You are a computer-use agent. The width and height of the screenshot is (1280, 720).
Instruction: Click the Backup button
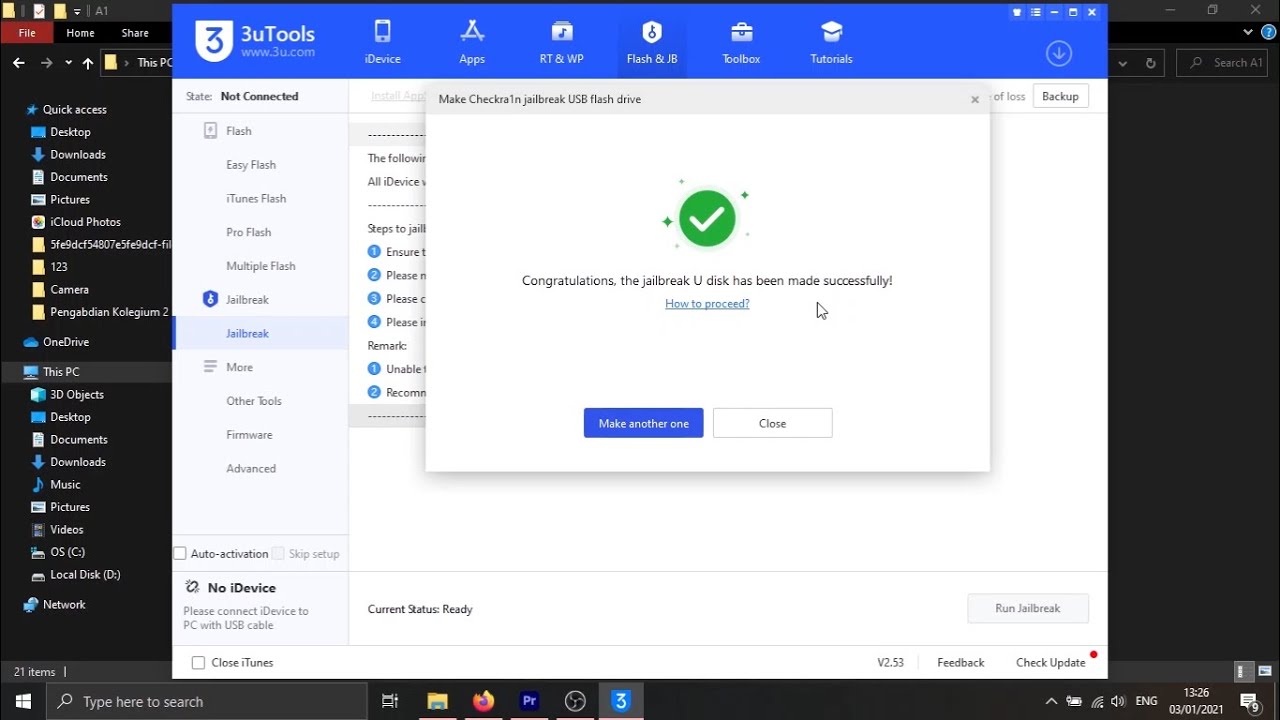click(1060, 96)
